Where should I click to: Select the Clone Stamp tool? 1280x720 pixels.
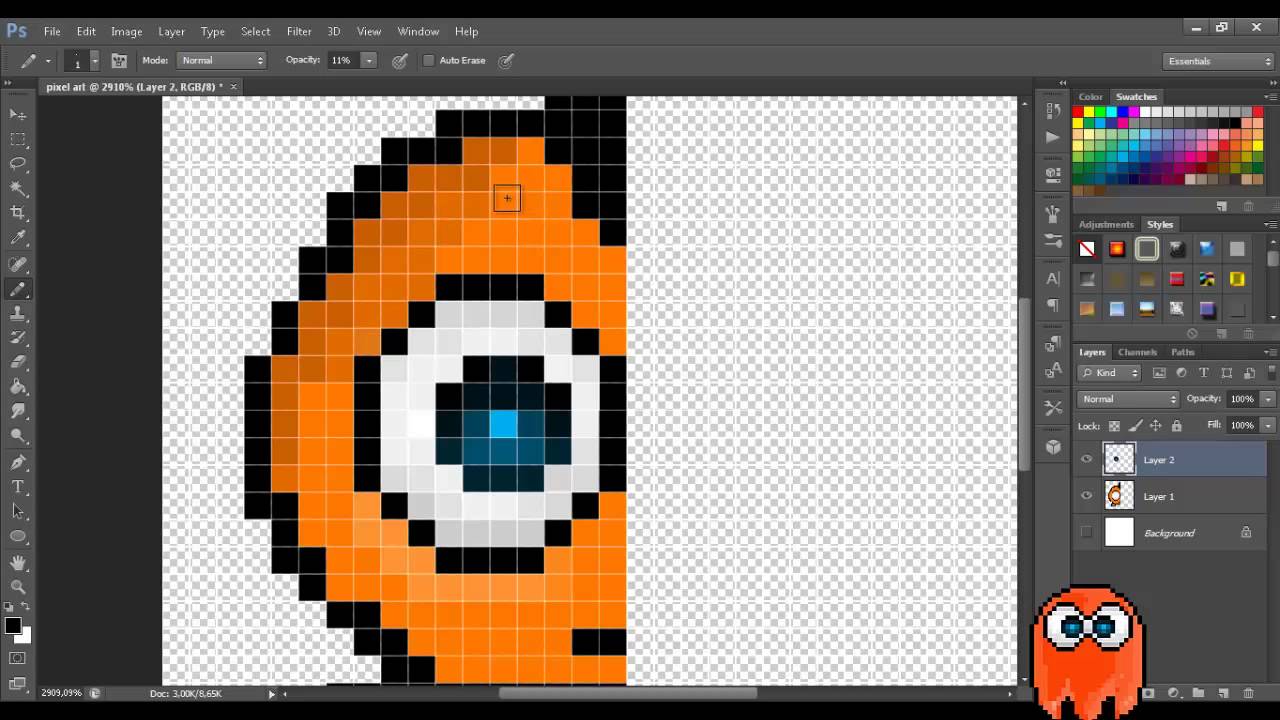click(x=18, y=313)
